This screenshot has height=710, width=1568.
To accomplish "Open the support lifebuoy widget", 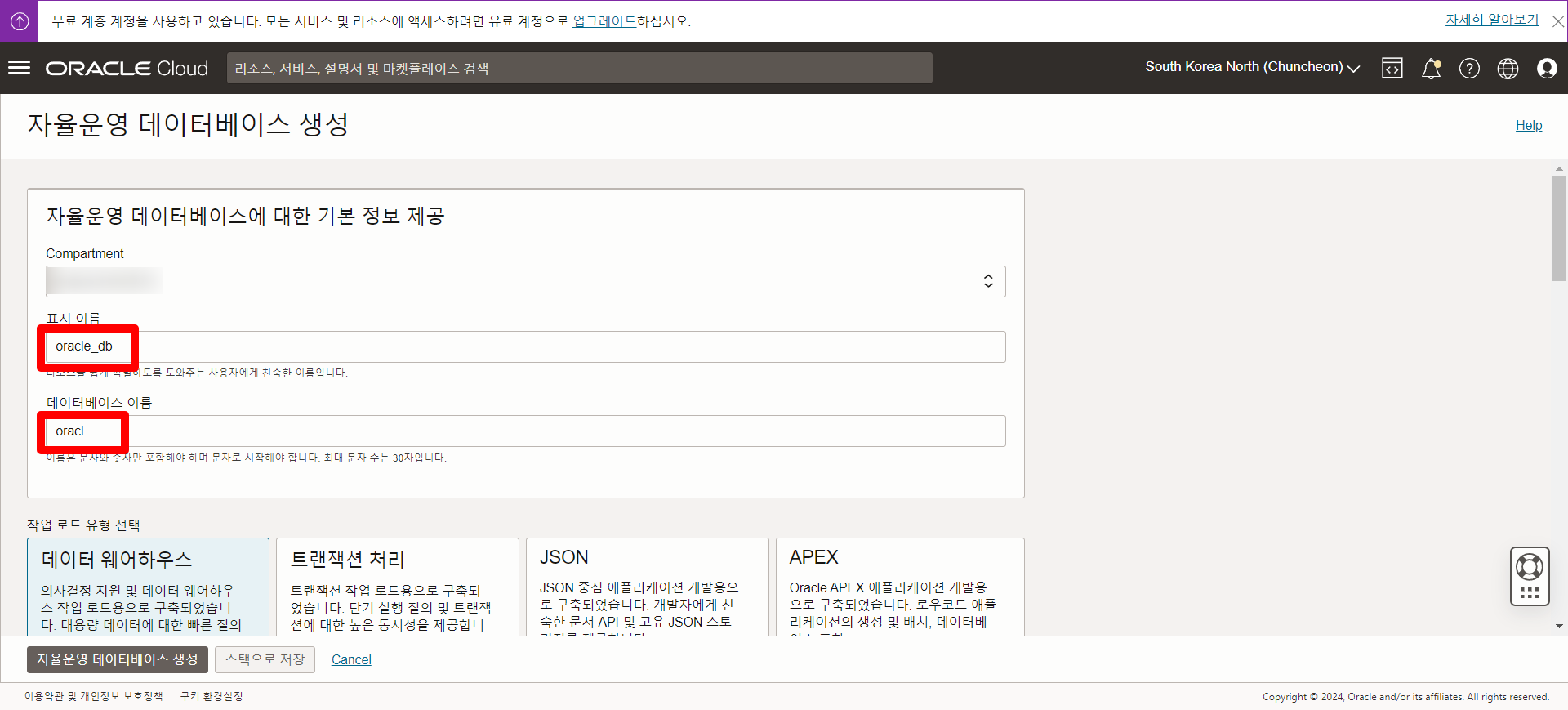I will [1530, 576].
